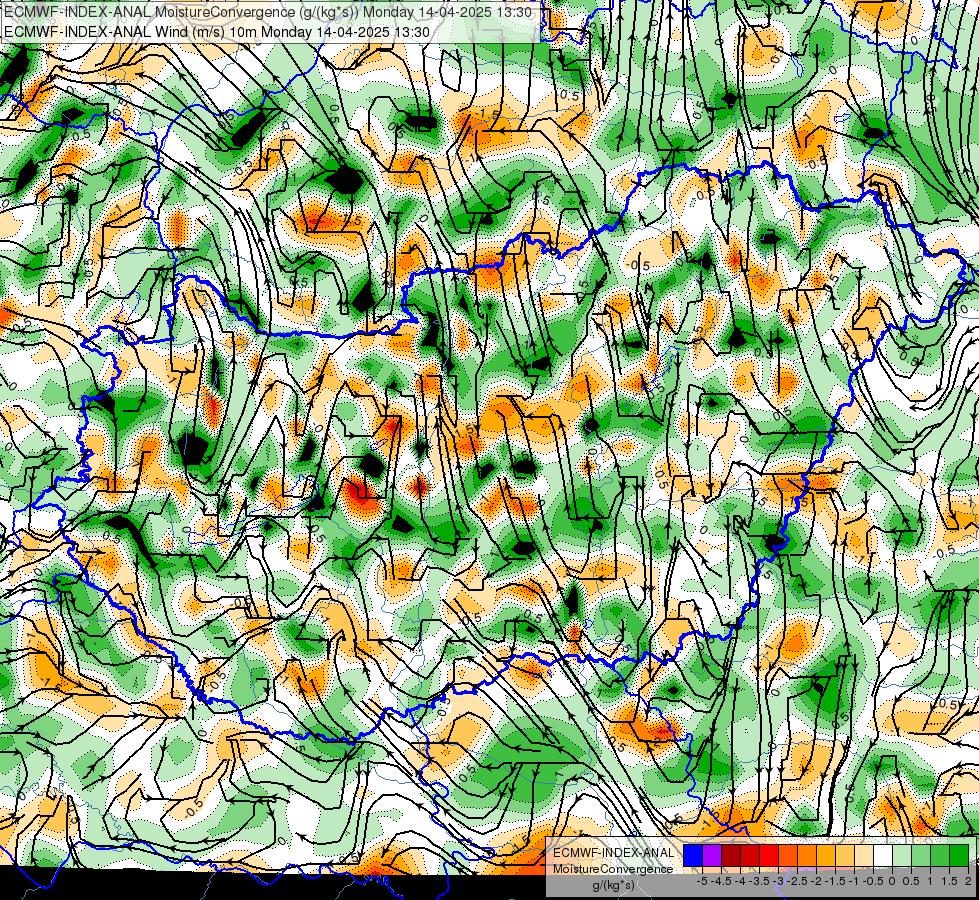Click the 0 value on the legend scale
This screenshot has height=900, width=979.
click(892, 881)
